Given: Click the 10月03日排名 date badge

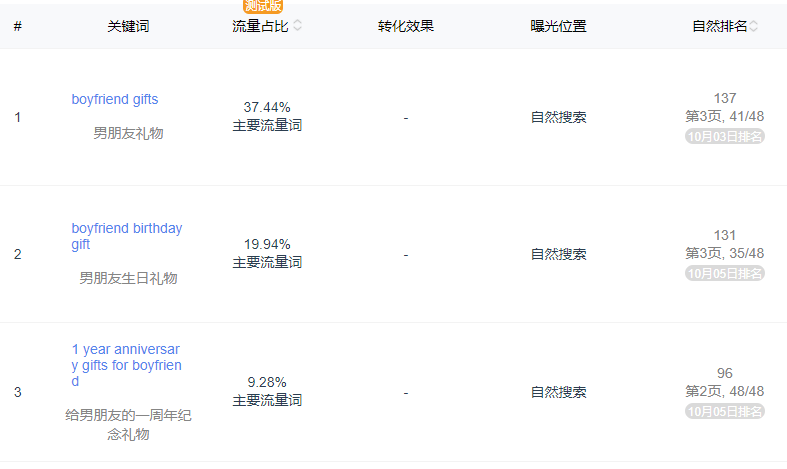Looking at the screenshot, I should (725, 136).
